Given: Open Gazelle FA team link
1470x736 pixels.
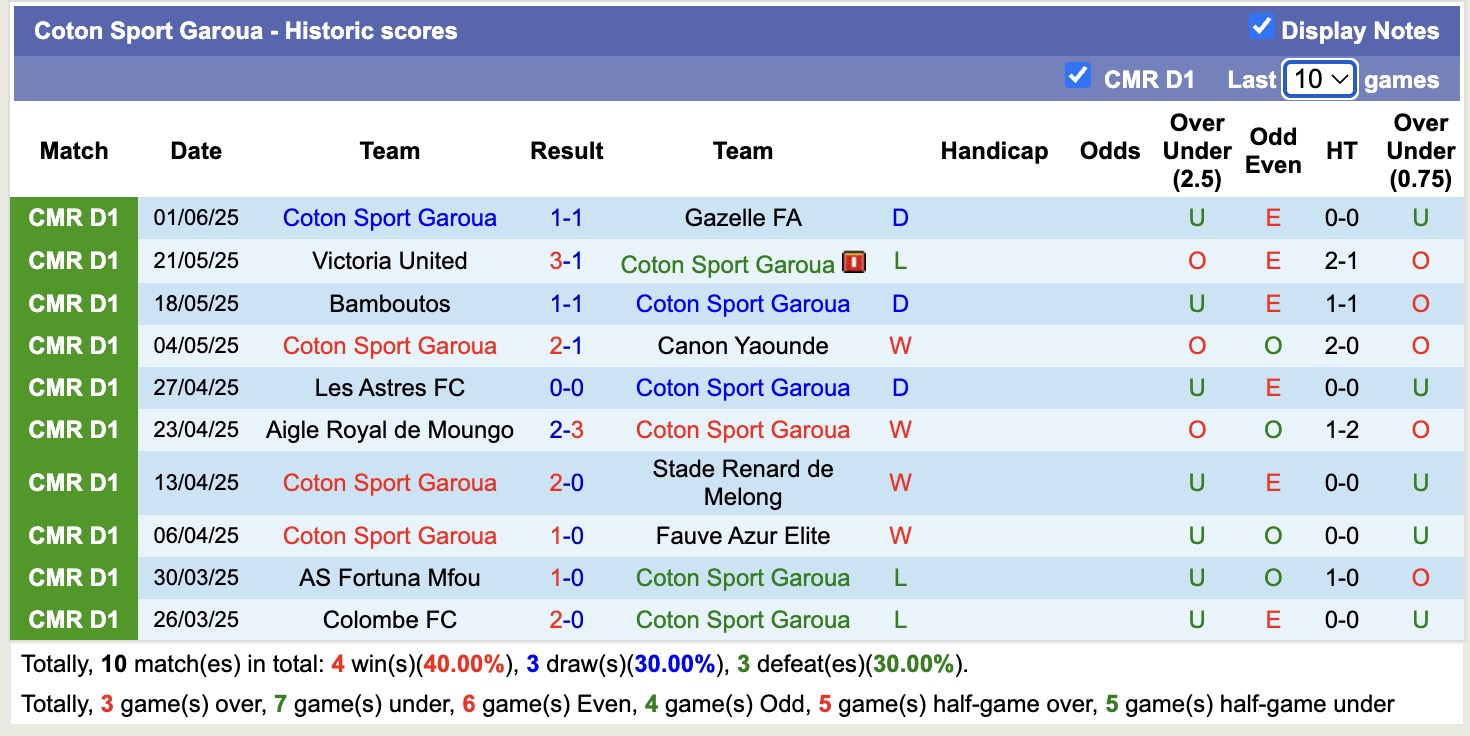Looking at the screenshot, I should click(743, 218).
